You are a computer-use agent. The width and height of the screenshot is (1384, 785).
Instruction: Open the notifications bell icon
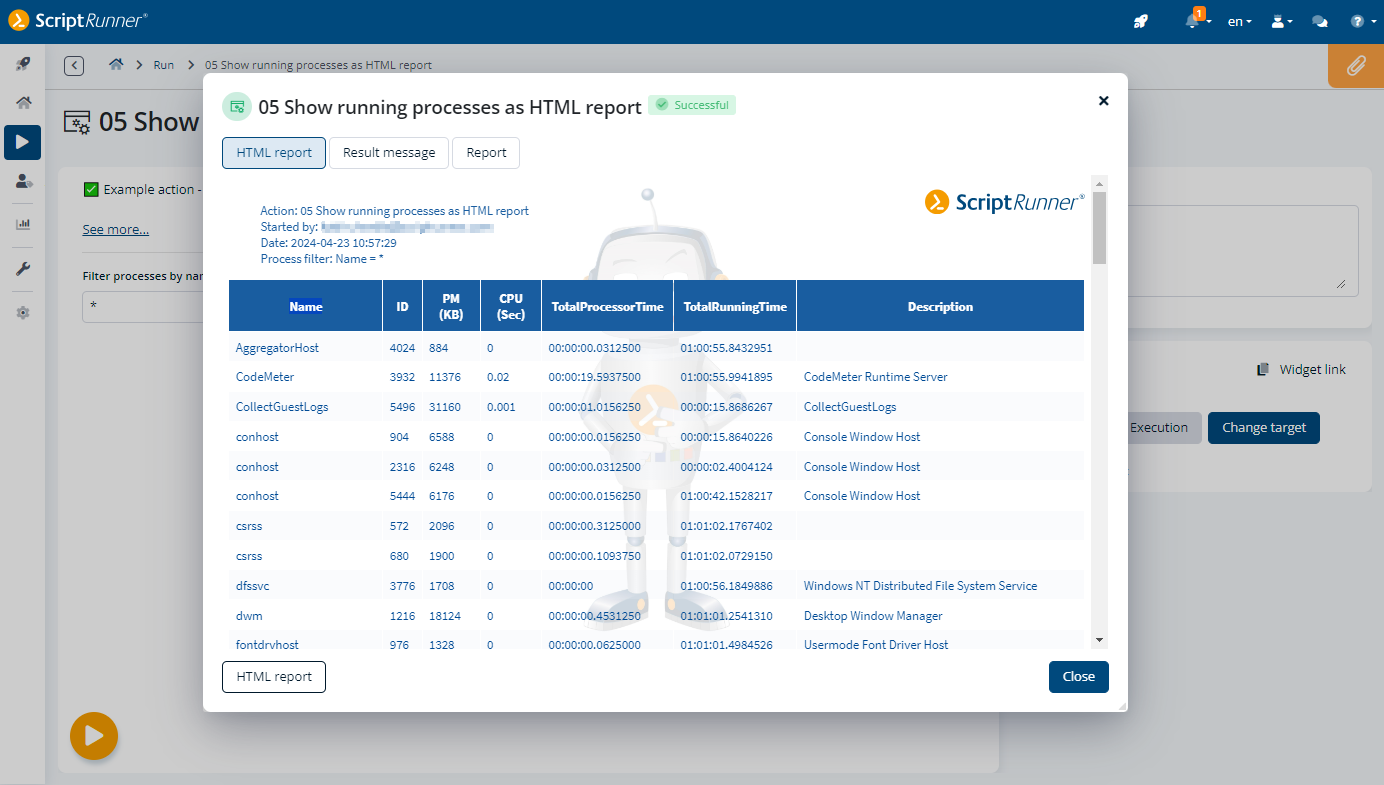[x=1192, y=21]
